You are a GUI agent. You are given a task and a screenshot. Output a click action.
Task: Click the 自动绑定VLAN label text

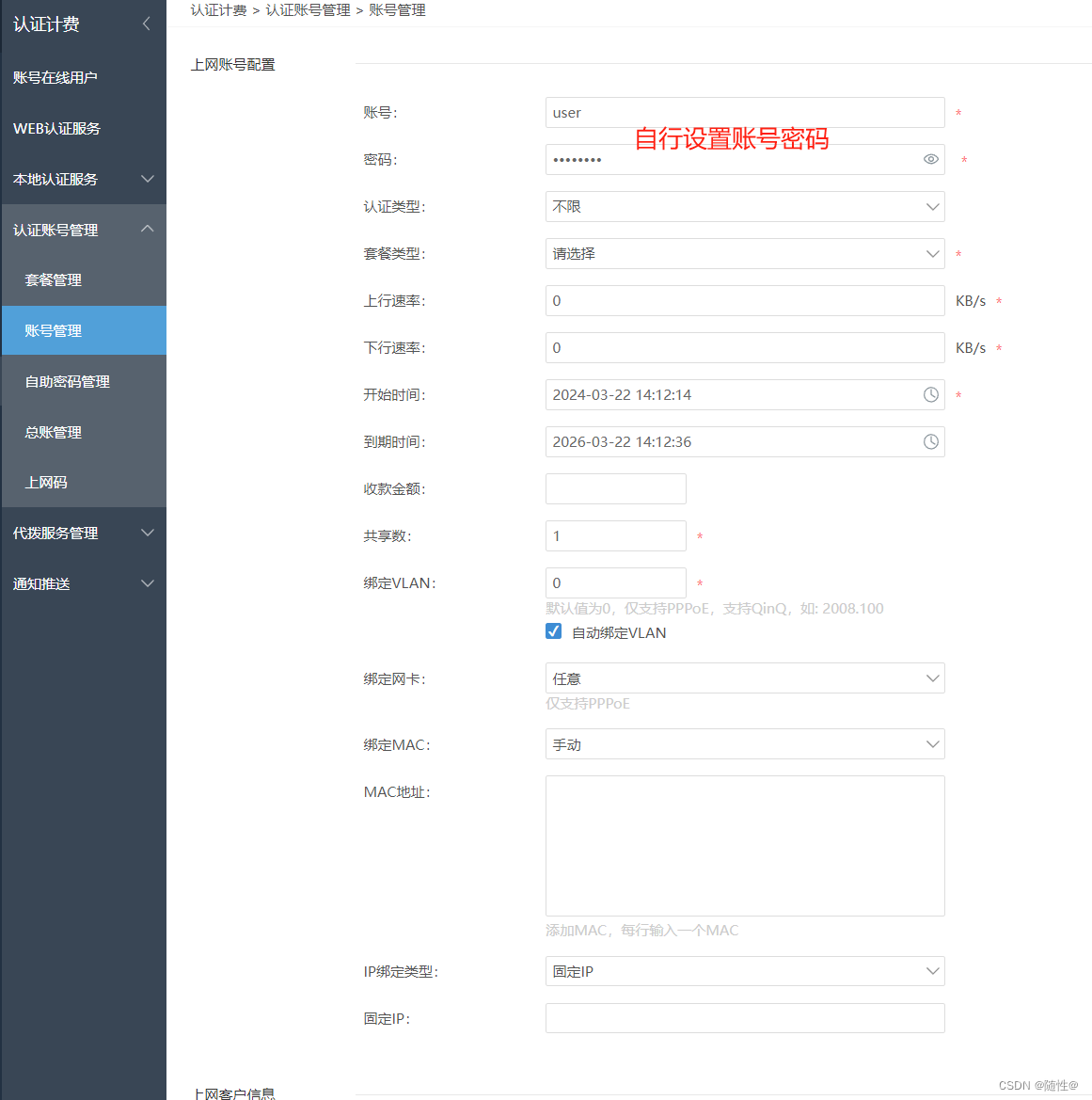point(619,632)
